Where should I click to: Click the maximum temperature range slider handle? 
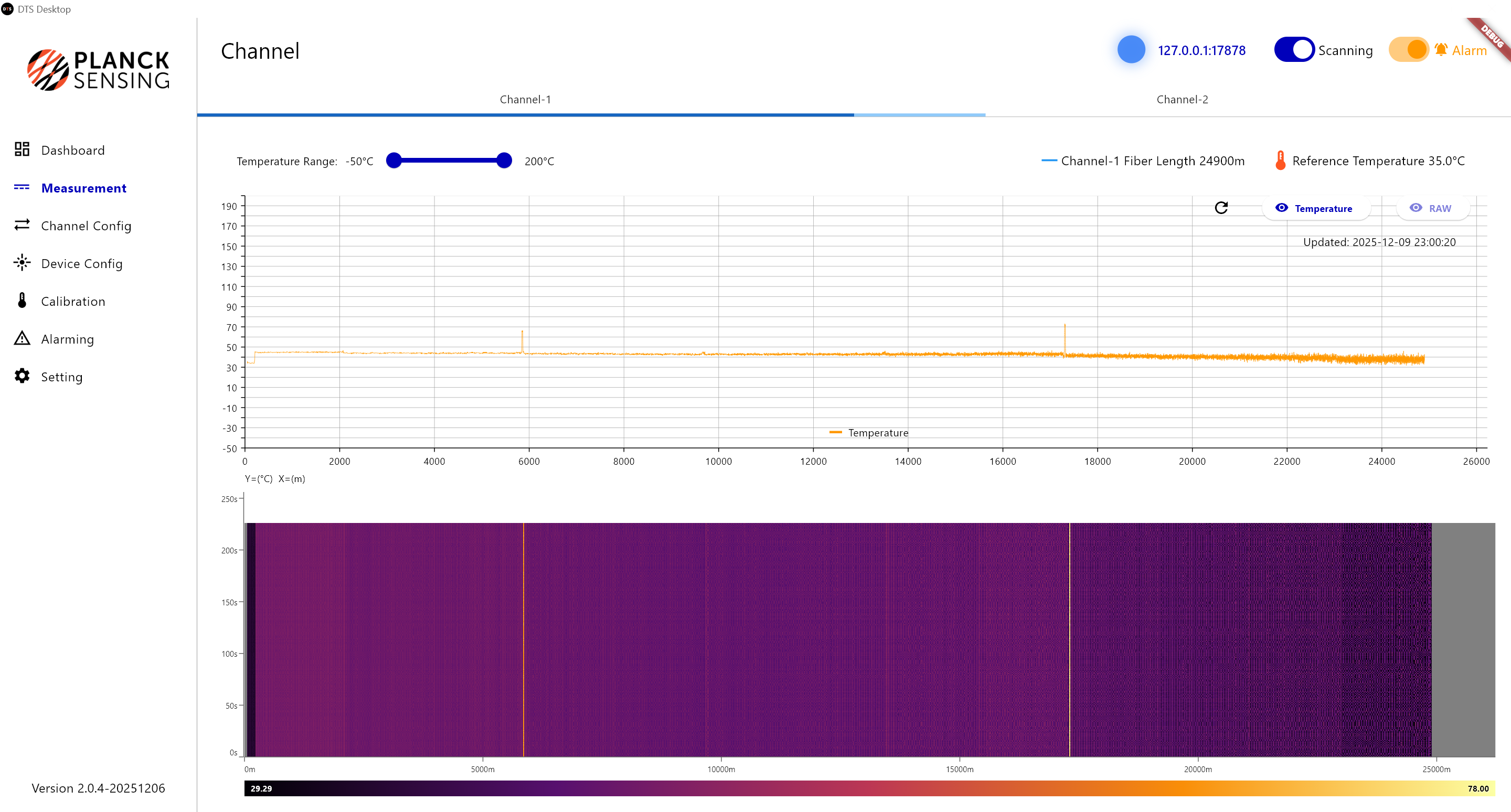point(504,161)
